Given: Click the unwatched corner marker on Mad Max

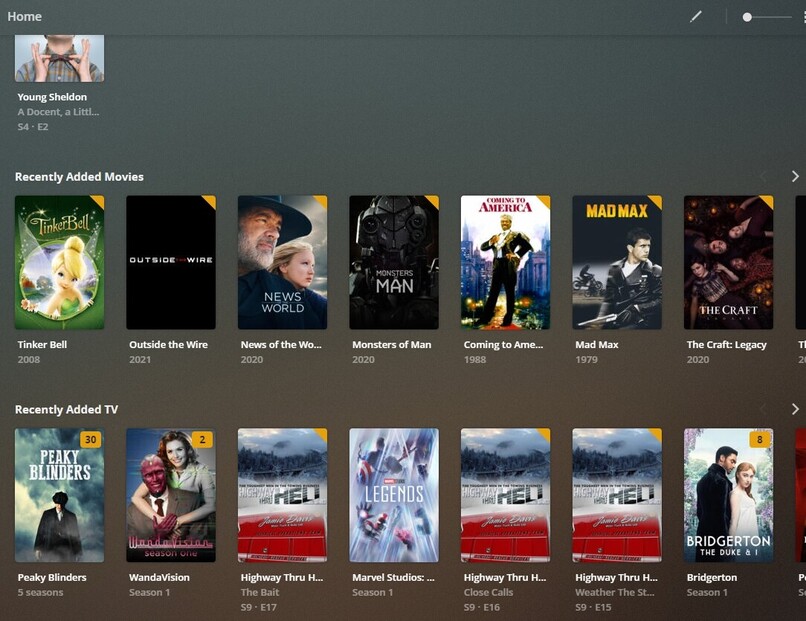Looking at the screenshot, I should coord(656,200).
